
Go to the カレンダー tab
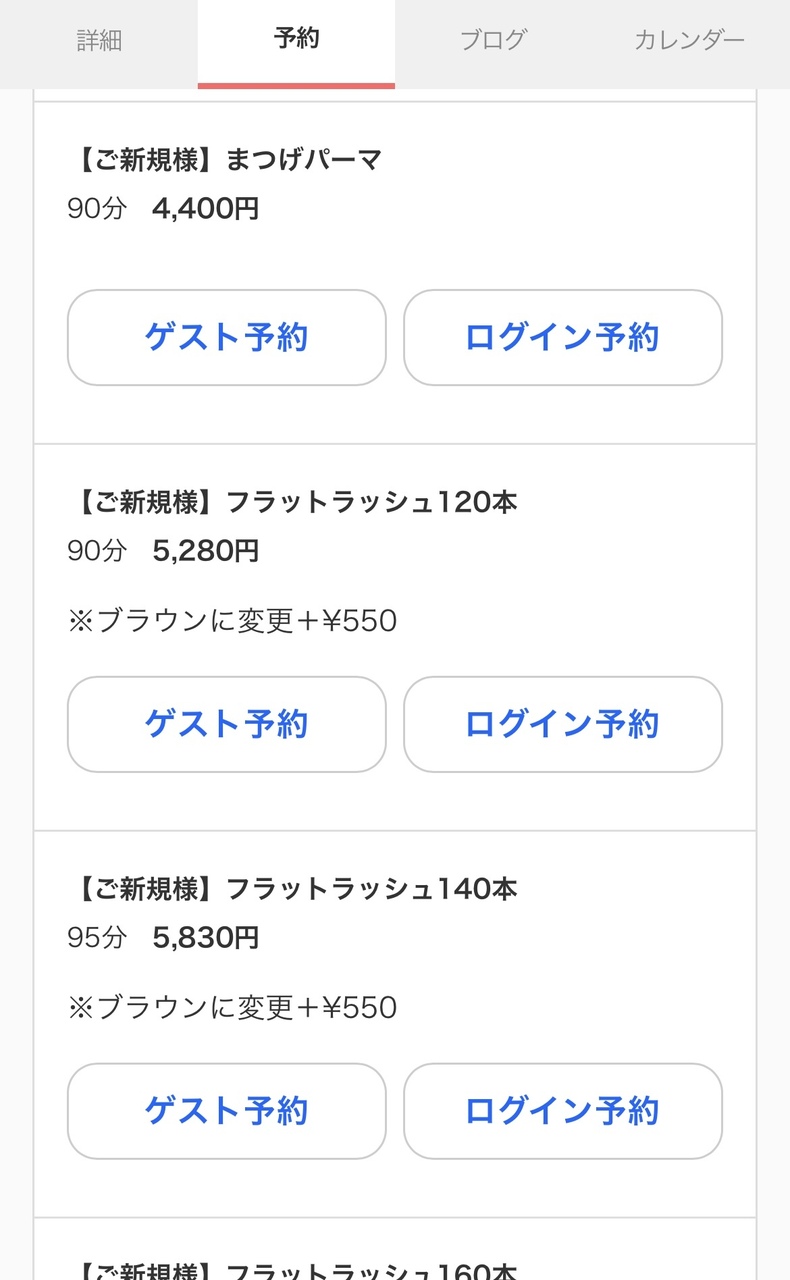click(689, 41)
